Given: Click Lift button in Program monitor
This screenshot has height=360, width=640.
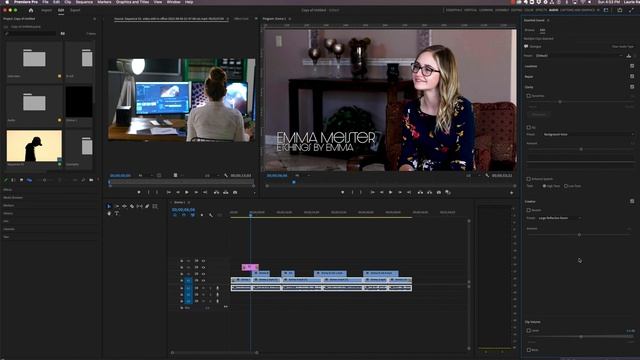Looking at the screenshot, I should coord(420,192).
